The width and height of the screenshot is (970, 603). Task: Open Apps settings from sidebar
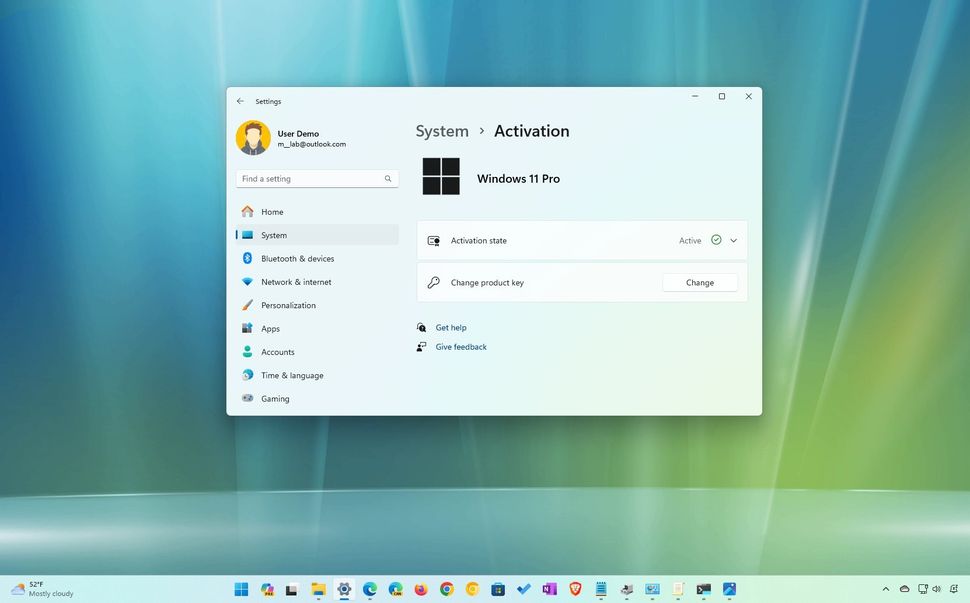270,328
